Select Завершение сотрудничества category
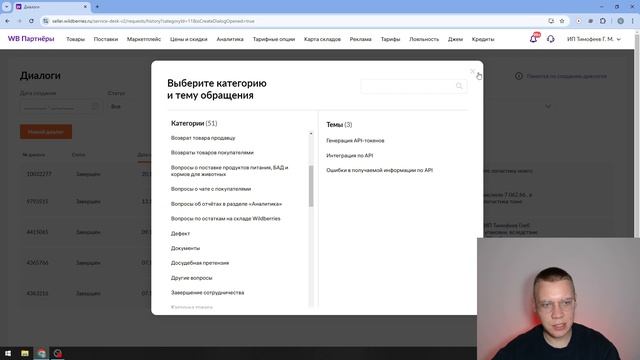This screenshot has height=360, width=640. pos(207,293)
